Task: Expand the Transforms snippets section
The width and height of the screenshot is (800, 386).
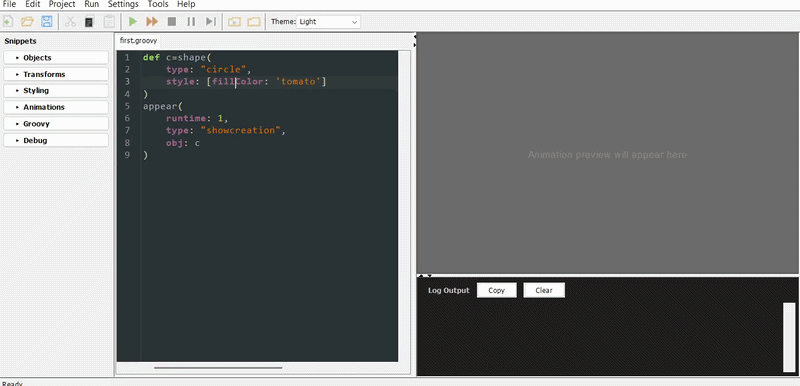Action: pyautogui.click(x=56, y=74)
